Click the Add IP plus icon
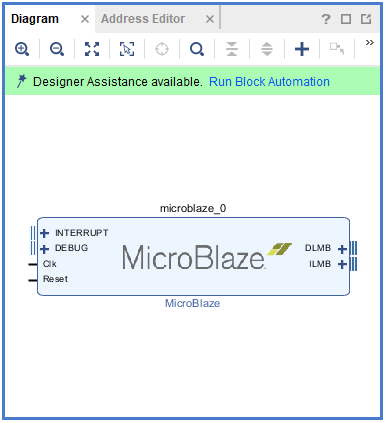 [302, 49]
